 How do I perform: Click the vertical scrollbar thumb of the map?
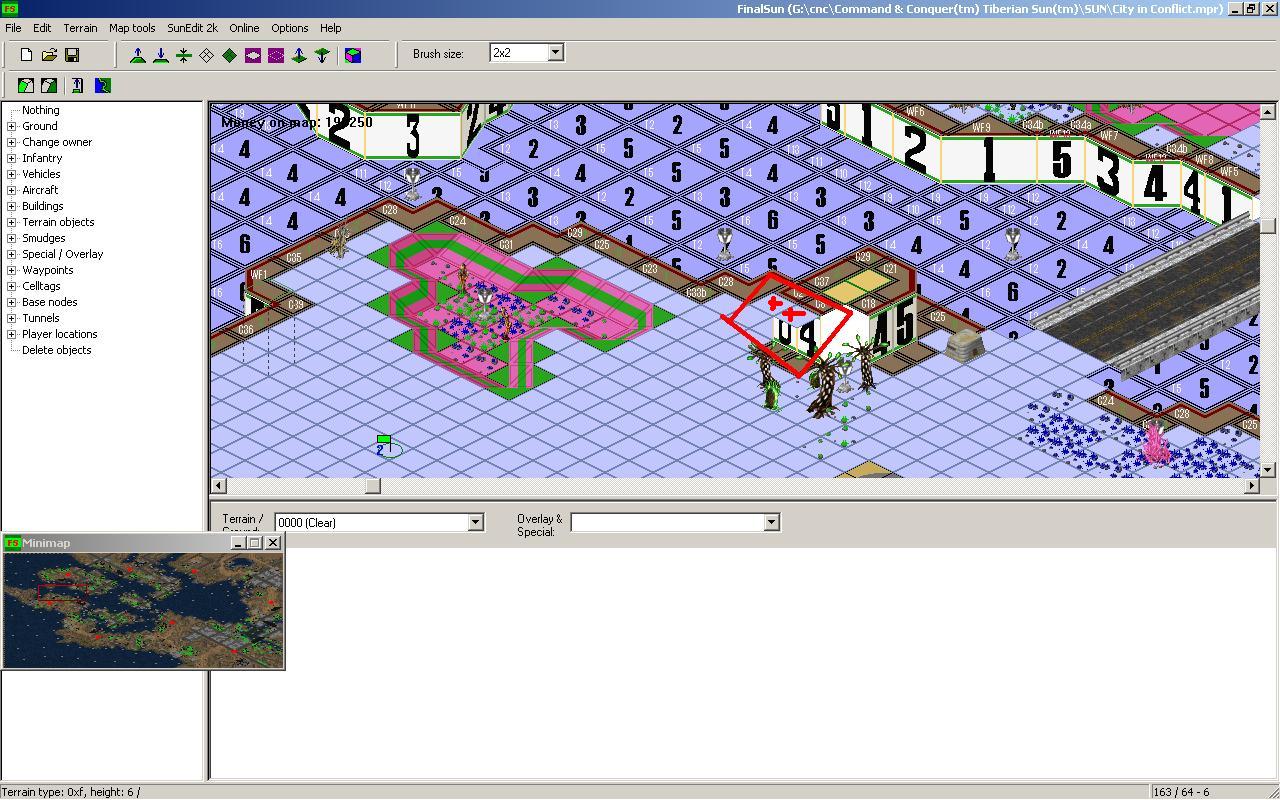point(1268,225)
